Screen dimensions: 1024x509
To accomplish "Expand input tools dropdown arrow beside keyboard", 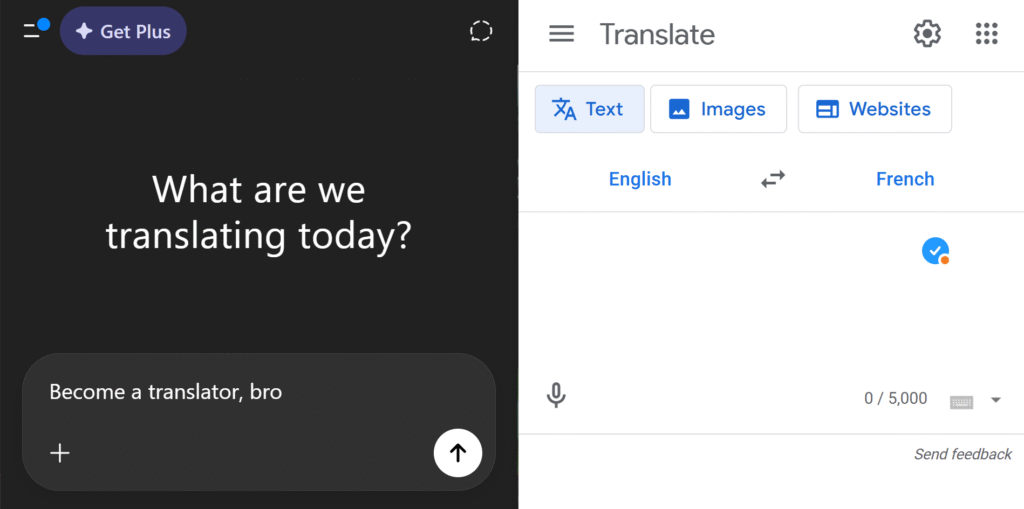I will (995, 400).
